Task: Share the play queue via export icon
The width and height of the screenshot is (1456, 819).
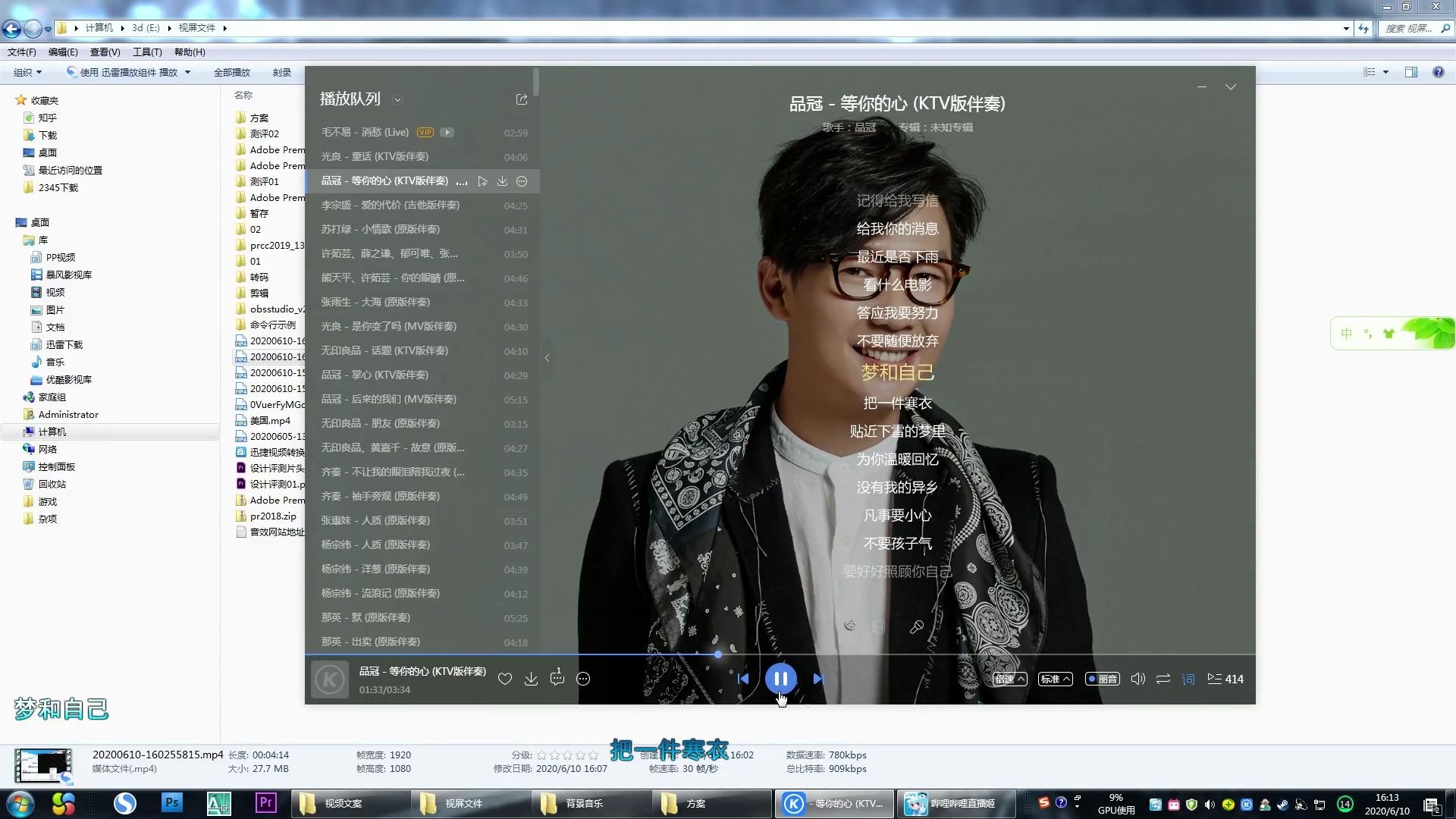Action: [522, 99]
